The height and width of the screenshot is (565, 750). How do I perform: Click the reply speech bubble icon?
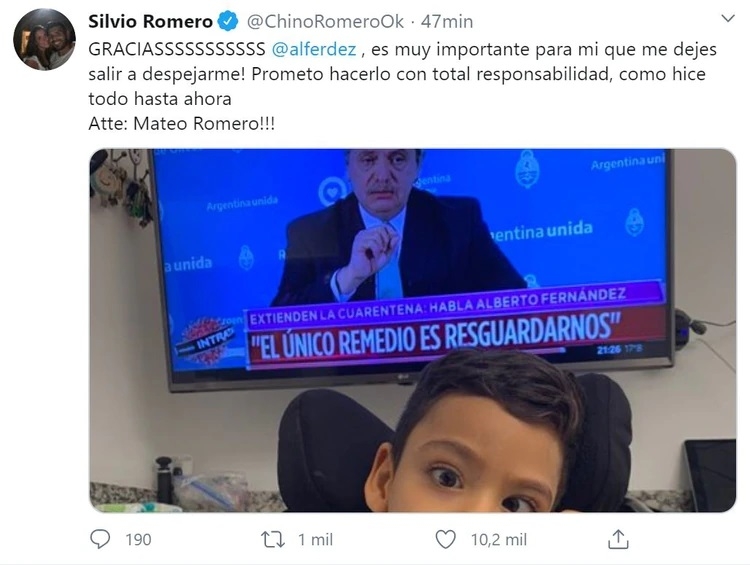pos(100,539)
